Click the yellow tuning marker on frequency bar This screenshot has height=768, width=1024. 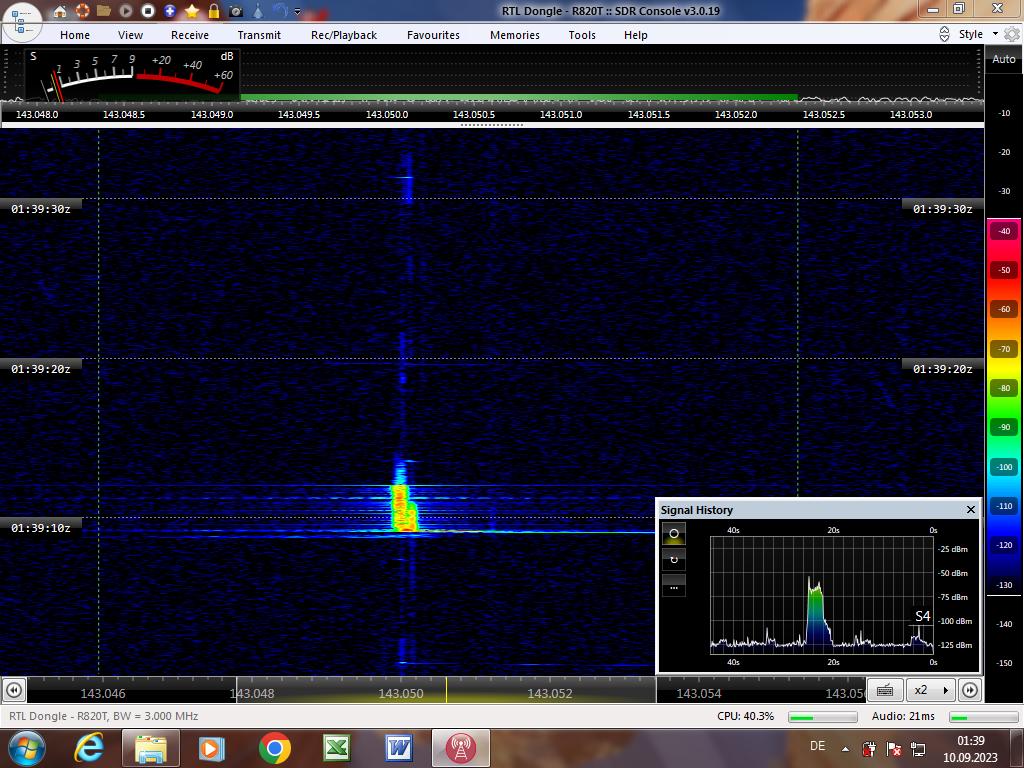447,690
